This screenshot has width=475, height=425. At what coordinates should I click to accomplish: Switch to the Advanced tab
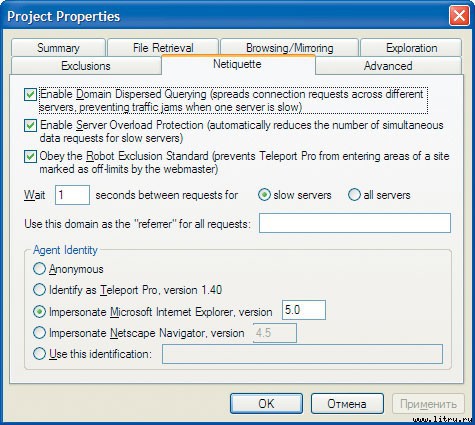pyautogui.click(x=388, y=66)
